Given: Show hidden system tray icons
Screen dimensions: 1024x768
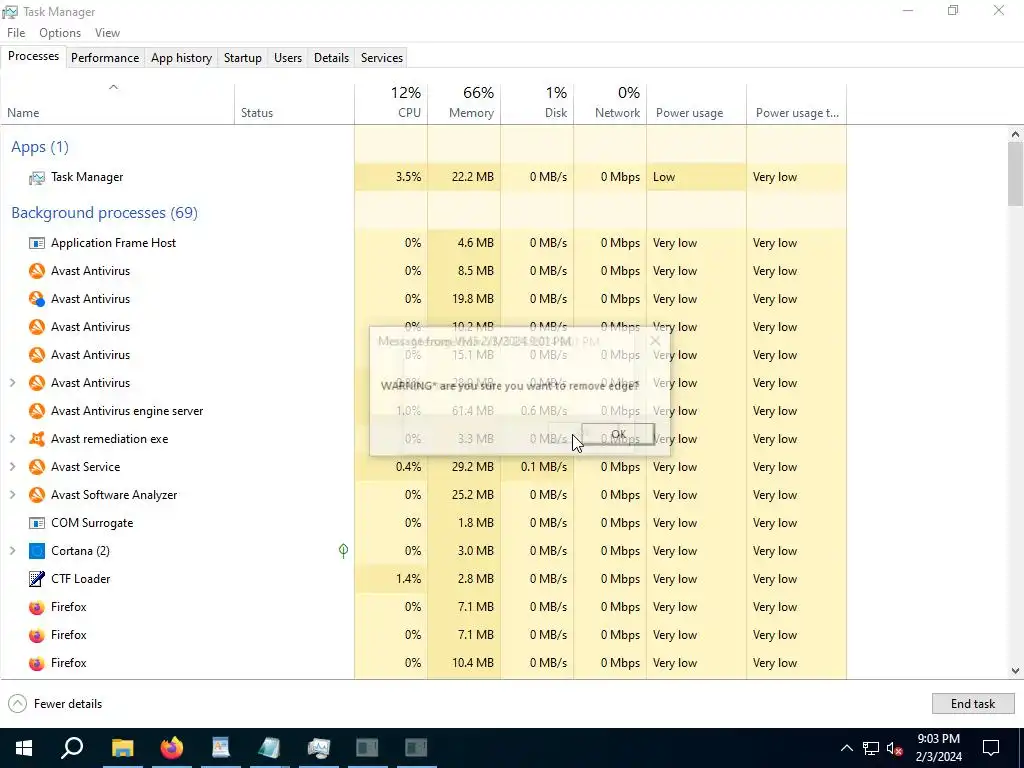Looking at the screenshot, I should pos(846,748).
